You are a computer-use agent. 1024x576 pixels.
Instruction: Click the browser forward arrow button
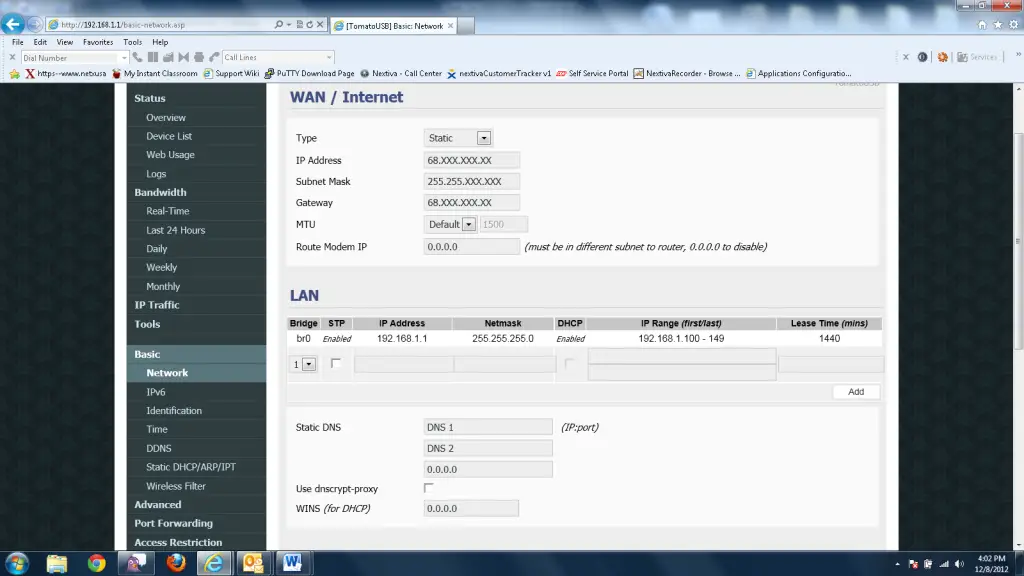coord(35,25)
